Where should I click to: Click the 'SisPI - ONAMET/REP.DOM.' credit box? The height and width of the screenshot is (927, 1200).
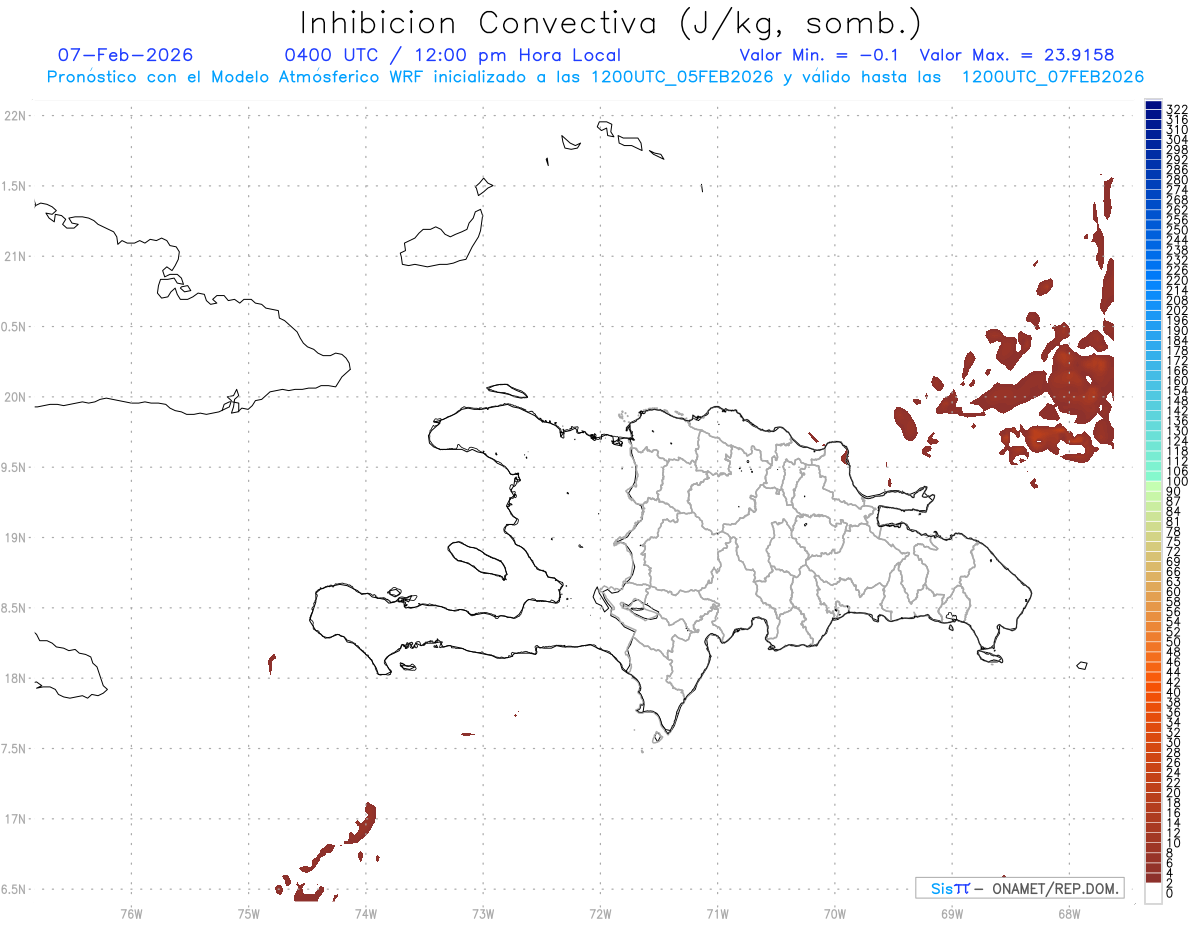[1020, 888]
